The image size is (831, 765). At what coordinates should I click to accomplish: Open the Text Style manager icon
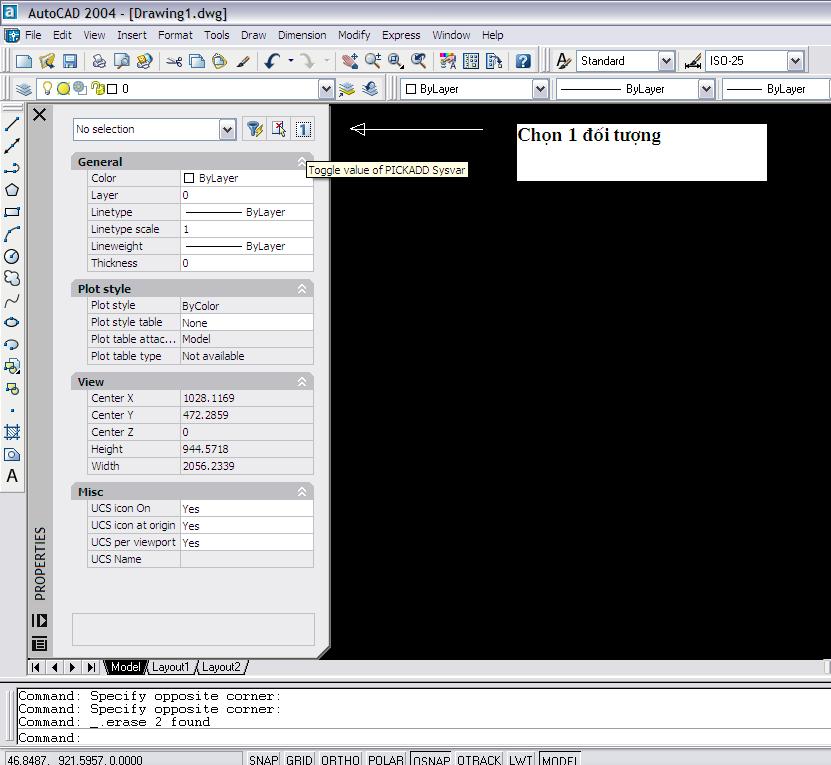[563, 61]
